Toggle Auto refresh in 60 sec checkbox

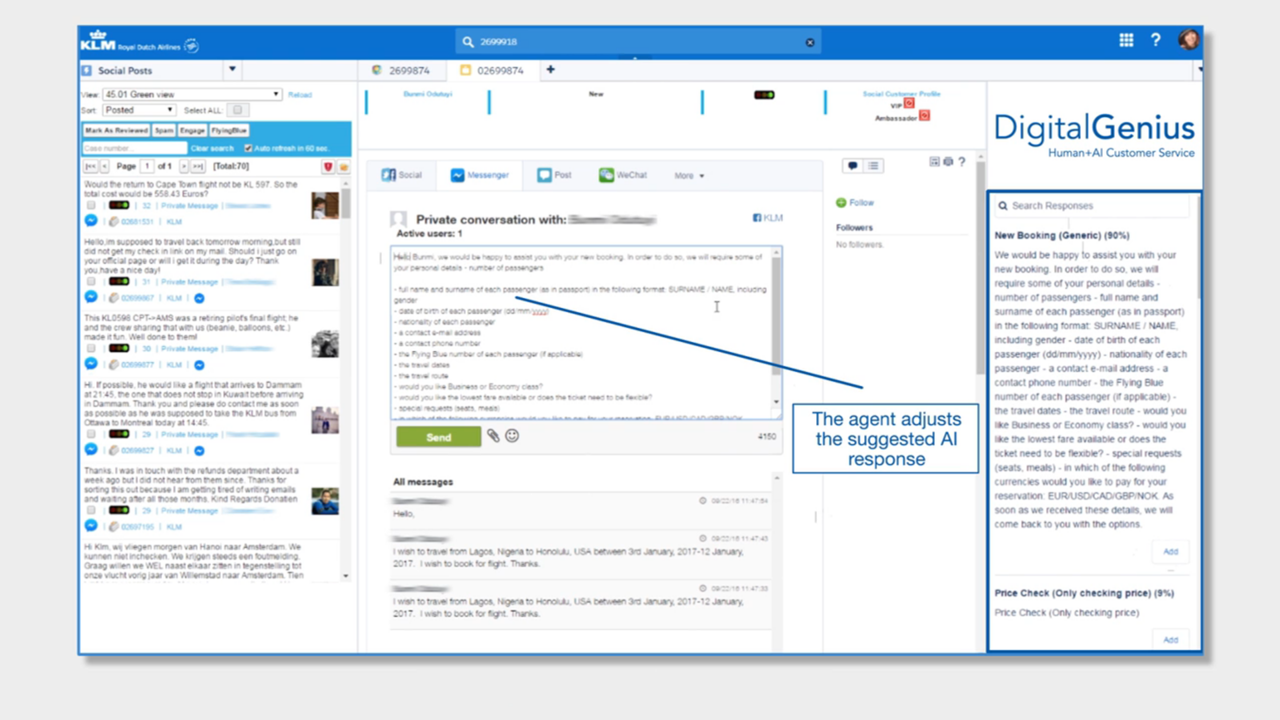tap(249, 148)
